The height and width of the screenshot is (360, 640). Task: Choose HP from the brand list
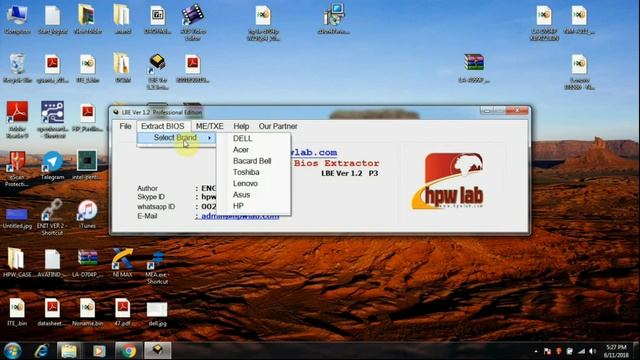(238, 206)
